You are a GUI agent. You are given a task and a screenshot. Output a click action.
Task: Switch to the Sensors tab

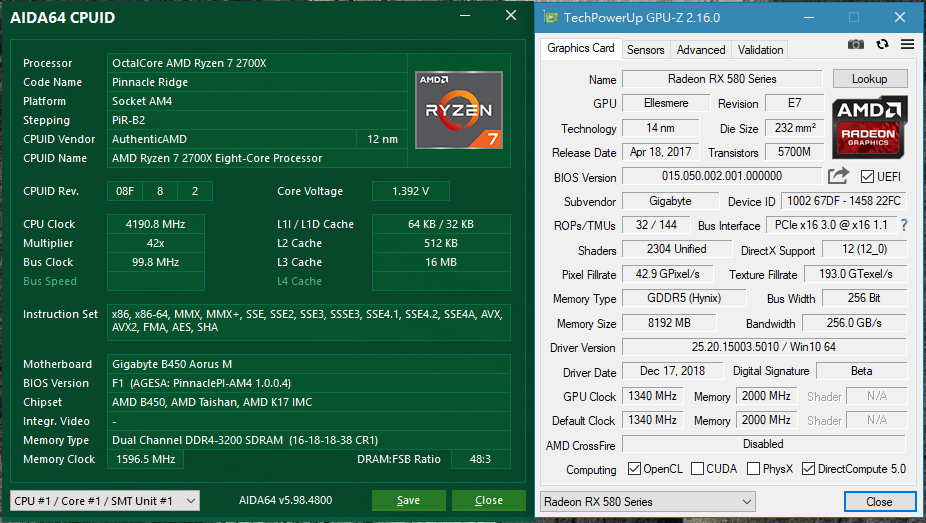(645, 50)
